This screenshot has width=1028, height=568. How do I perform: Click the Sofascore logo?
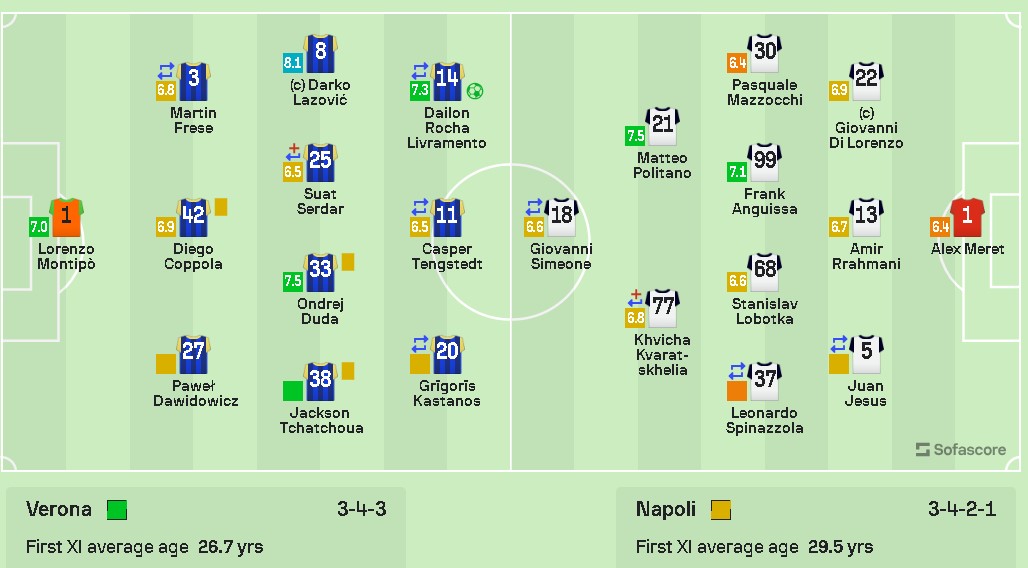click(960, 449)
